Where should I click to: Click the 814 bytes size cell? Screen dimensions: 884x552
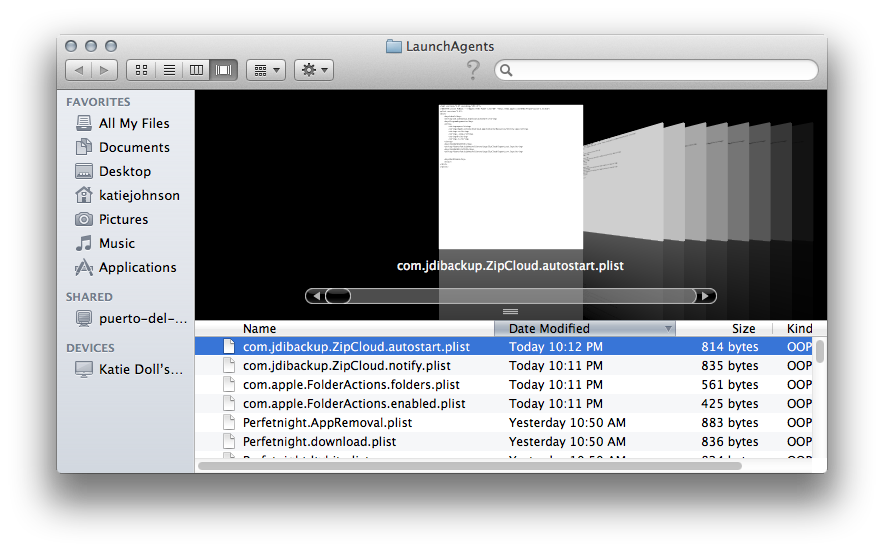[x=730, y=347]
